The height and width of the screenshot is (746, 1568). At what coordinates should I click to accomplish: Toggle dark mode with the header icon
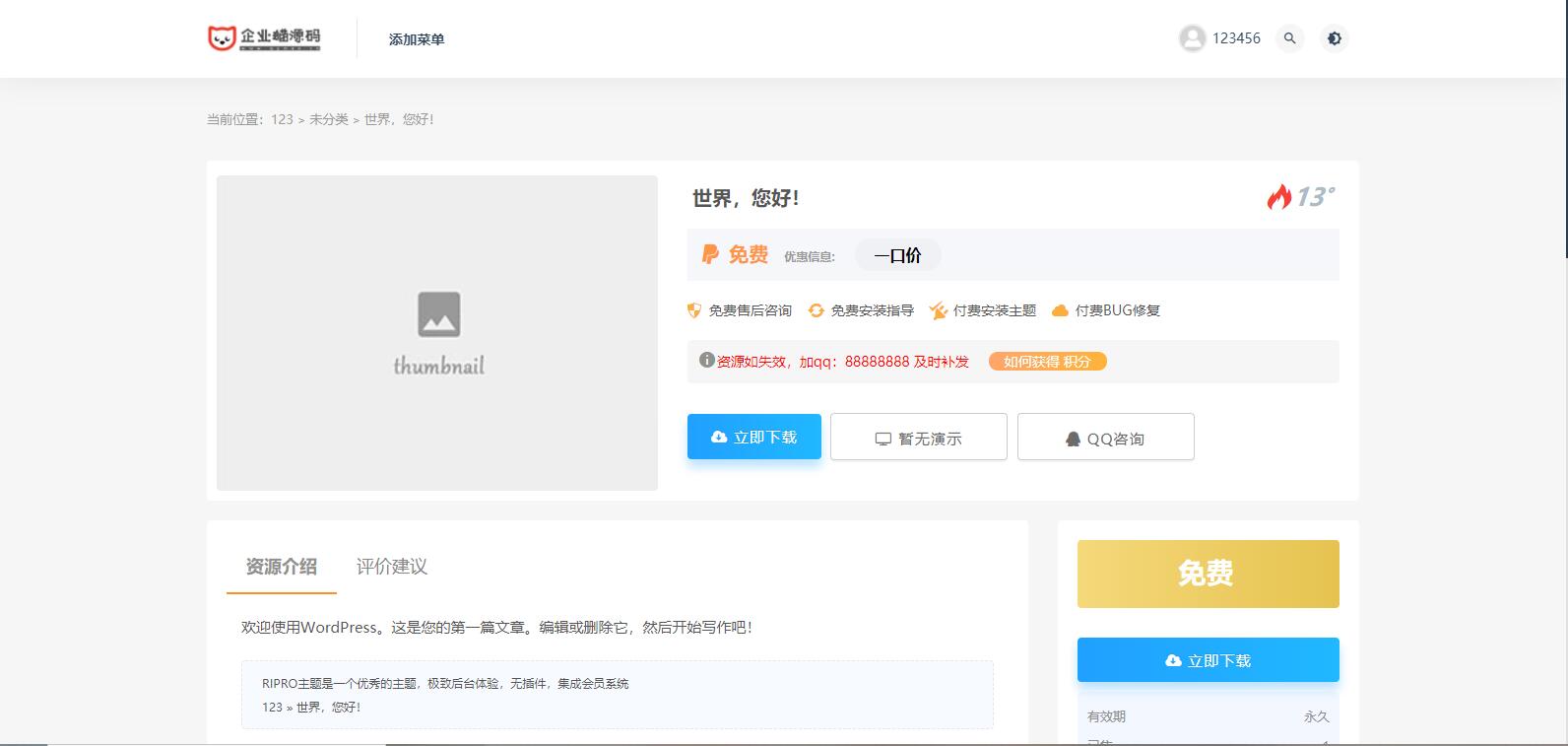[1334, 38]
